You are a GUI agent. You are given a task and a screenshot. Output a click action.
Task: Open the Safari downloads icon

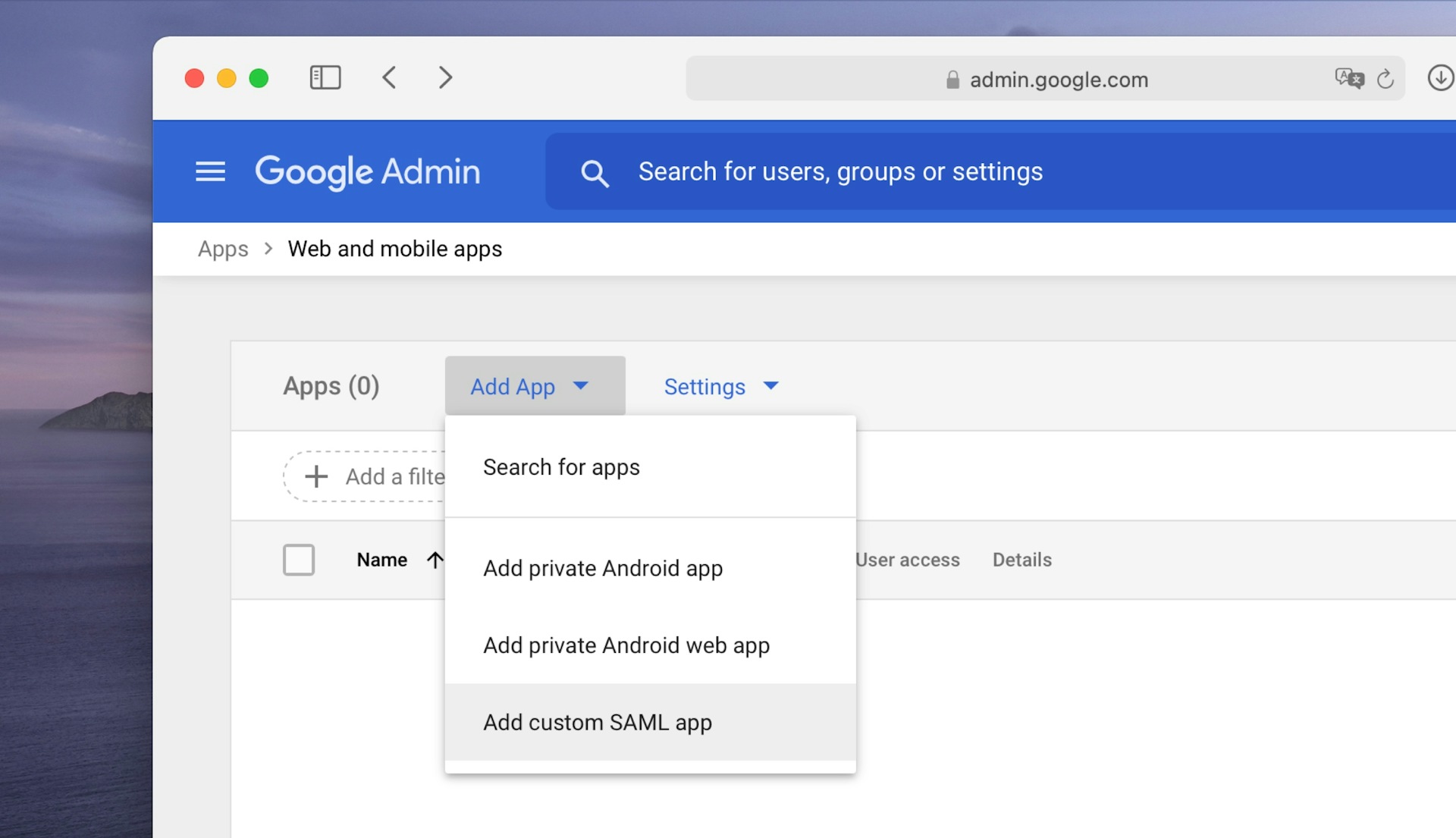1440,77
